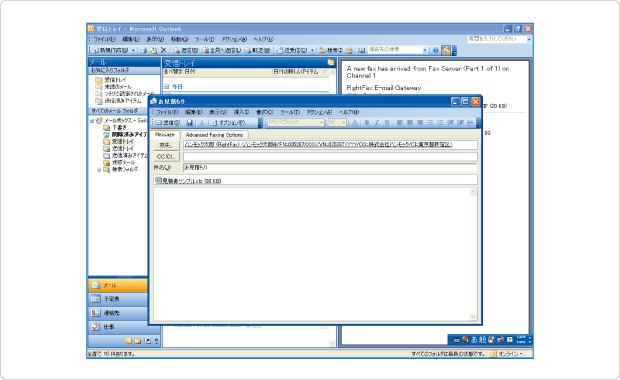The width and height of the screenshot is (620, 380).
Task: Click the folder list icon at the navigation pane bottom
Action: point(138,341)
